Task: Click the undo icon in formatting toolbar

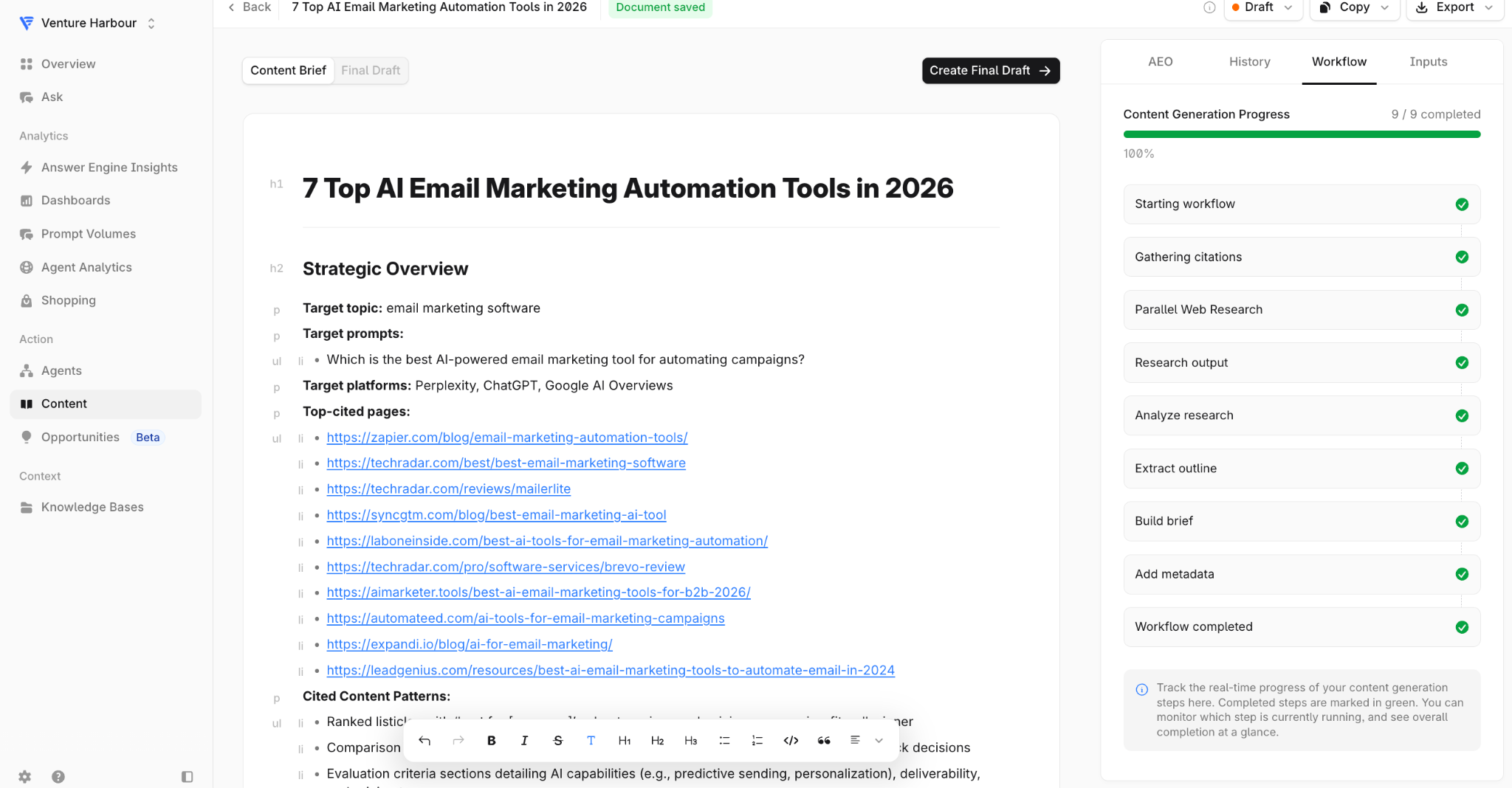Action: point(425,740)
